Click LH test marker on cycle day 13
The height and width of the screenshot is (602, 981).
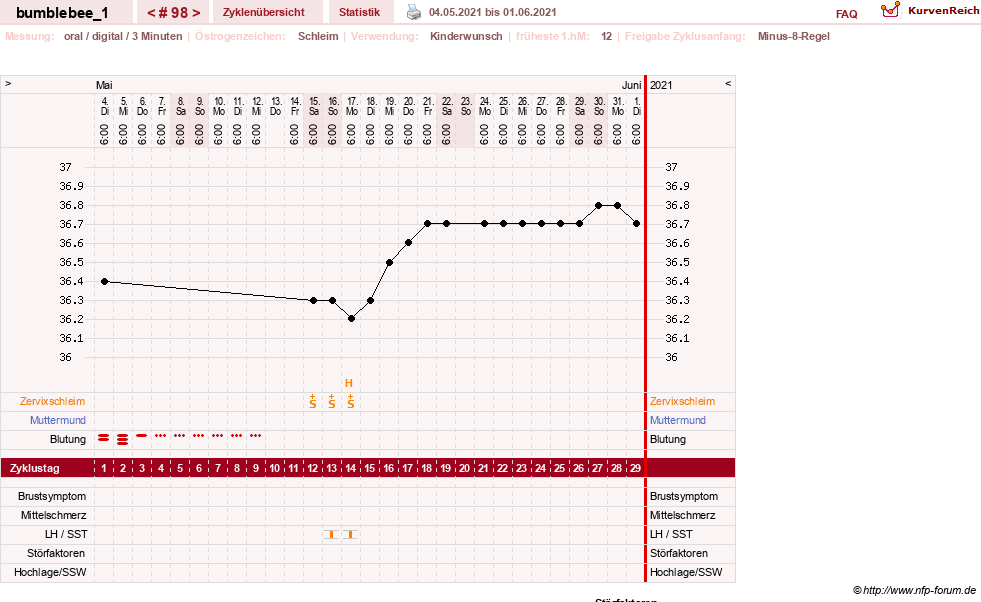pos(332,534)
